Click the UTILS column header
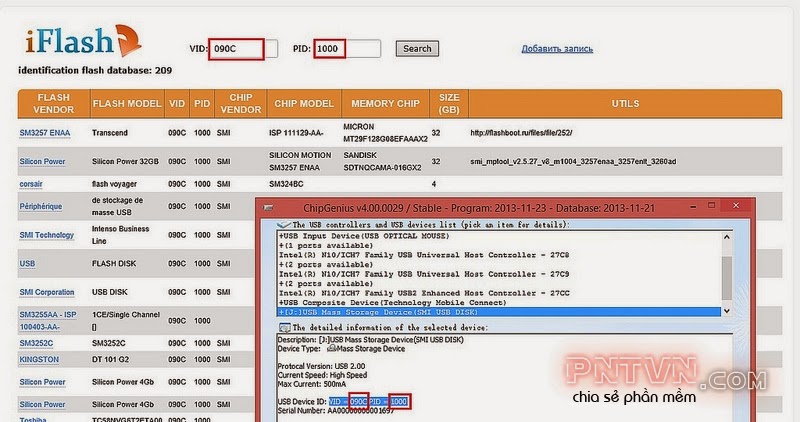Image resolution: width=800 pixels, height=422 pixels. (625, 104)
